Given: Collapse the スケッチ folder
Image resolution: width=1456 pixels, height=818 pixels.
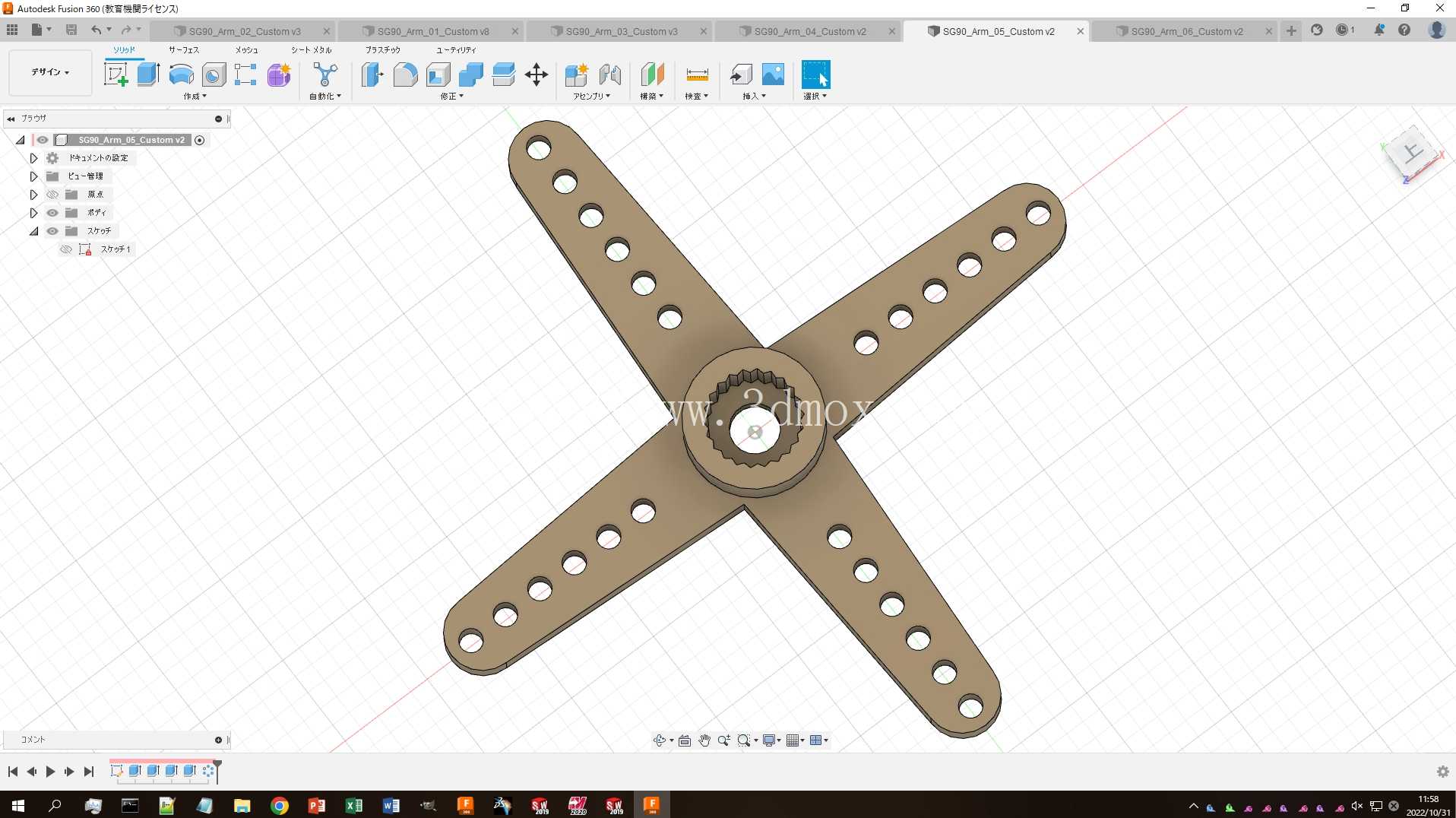Looking at the screenshot, I should [33, 231].
